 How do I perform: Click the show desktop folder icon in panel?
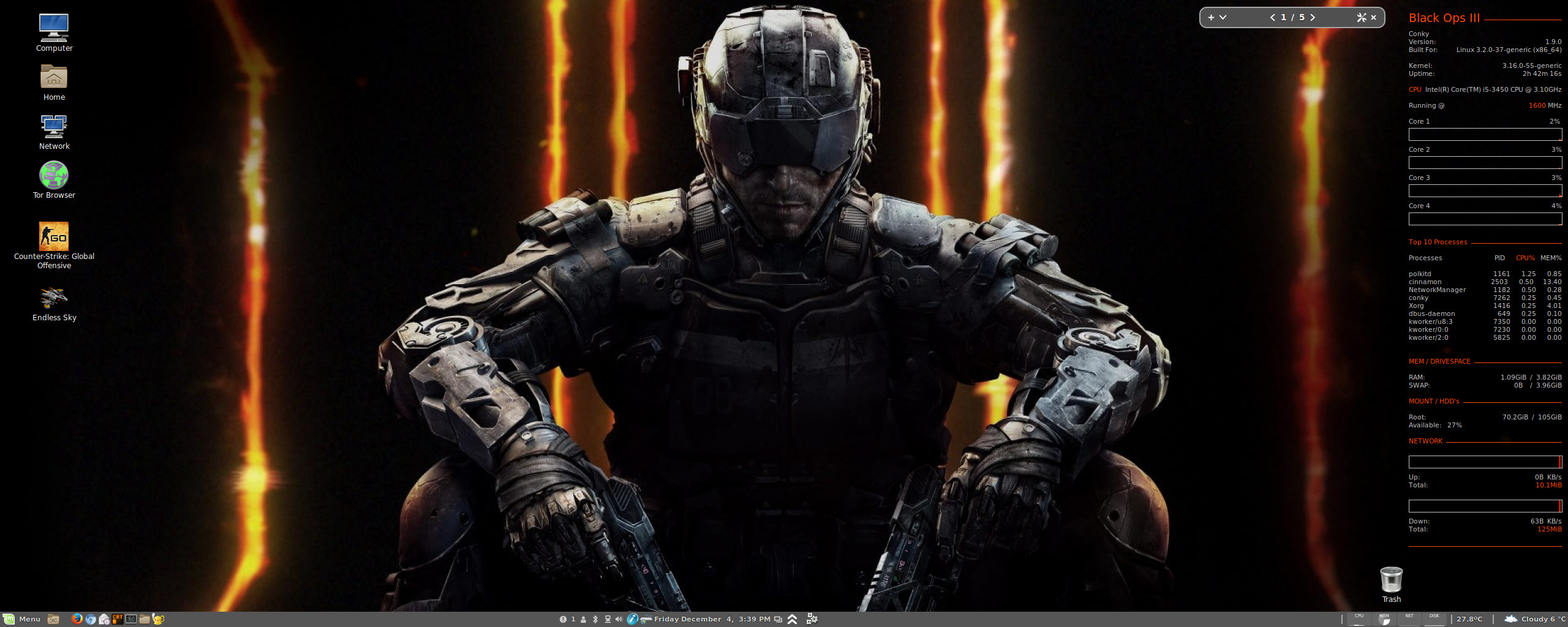click(x=53, y=619)
